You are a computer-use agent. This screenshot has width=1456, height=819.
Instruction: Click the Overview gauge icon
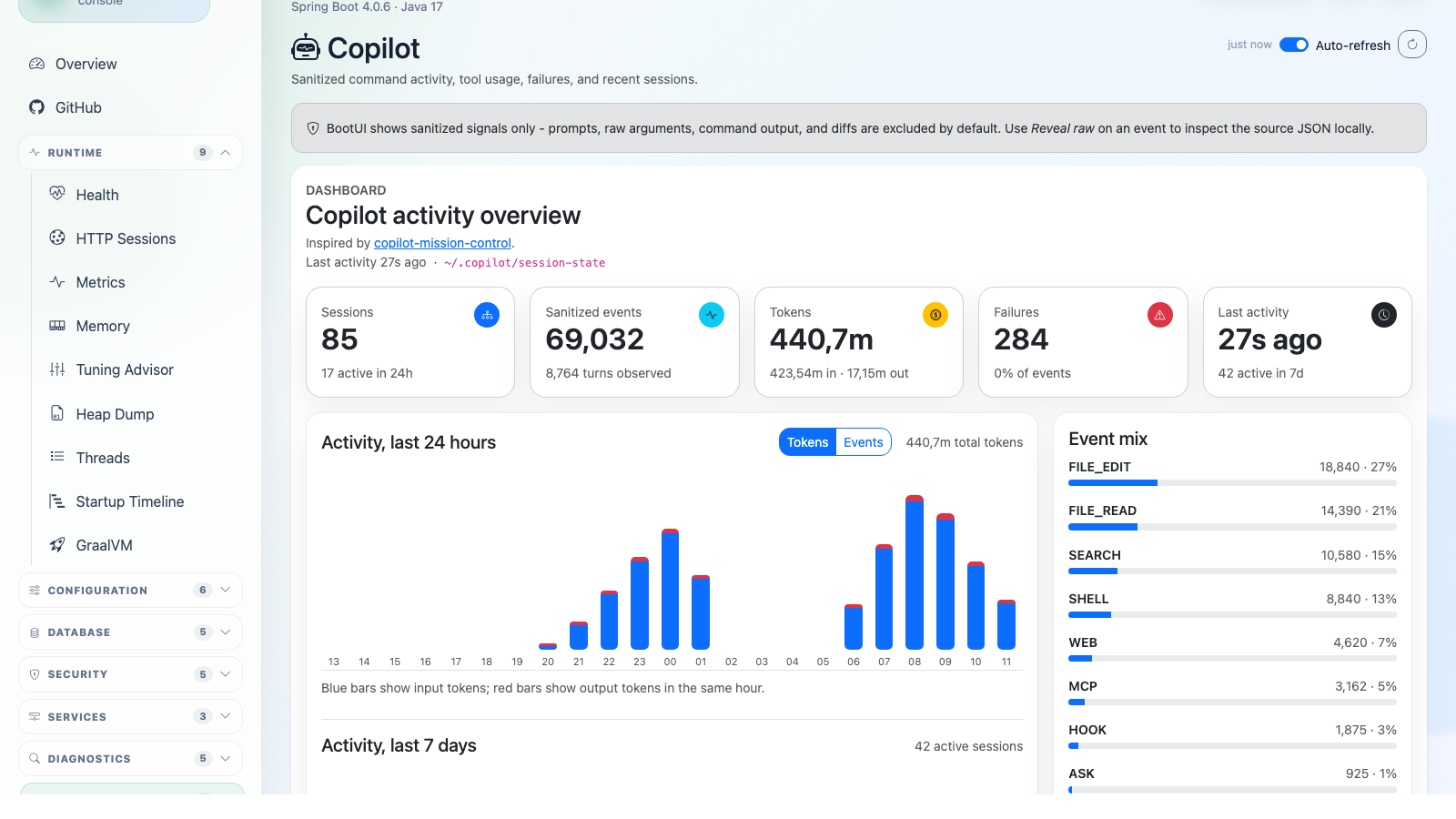click(x=36, y=64)
